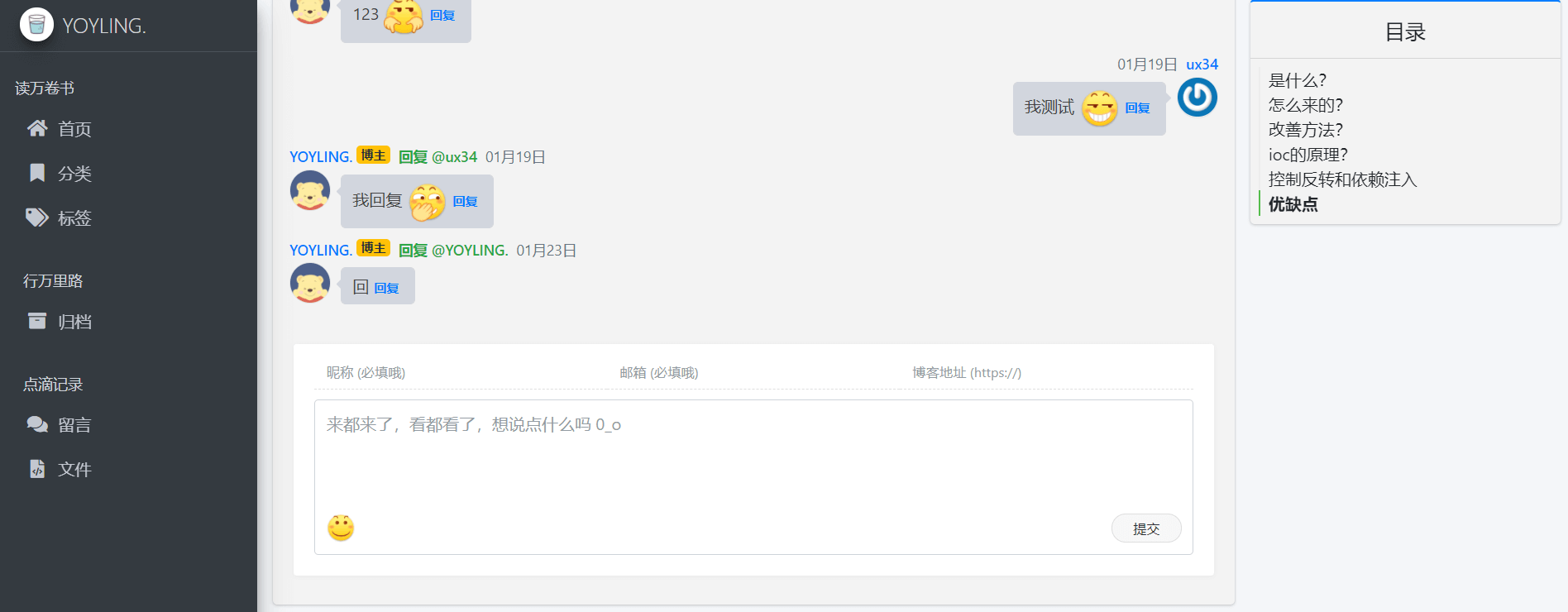1568x612 pixels.
Task: Submit comment with 提交 button
Action: 1146,528
